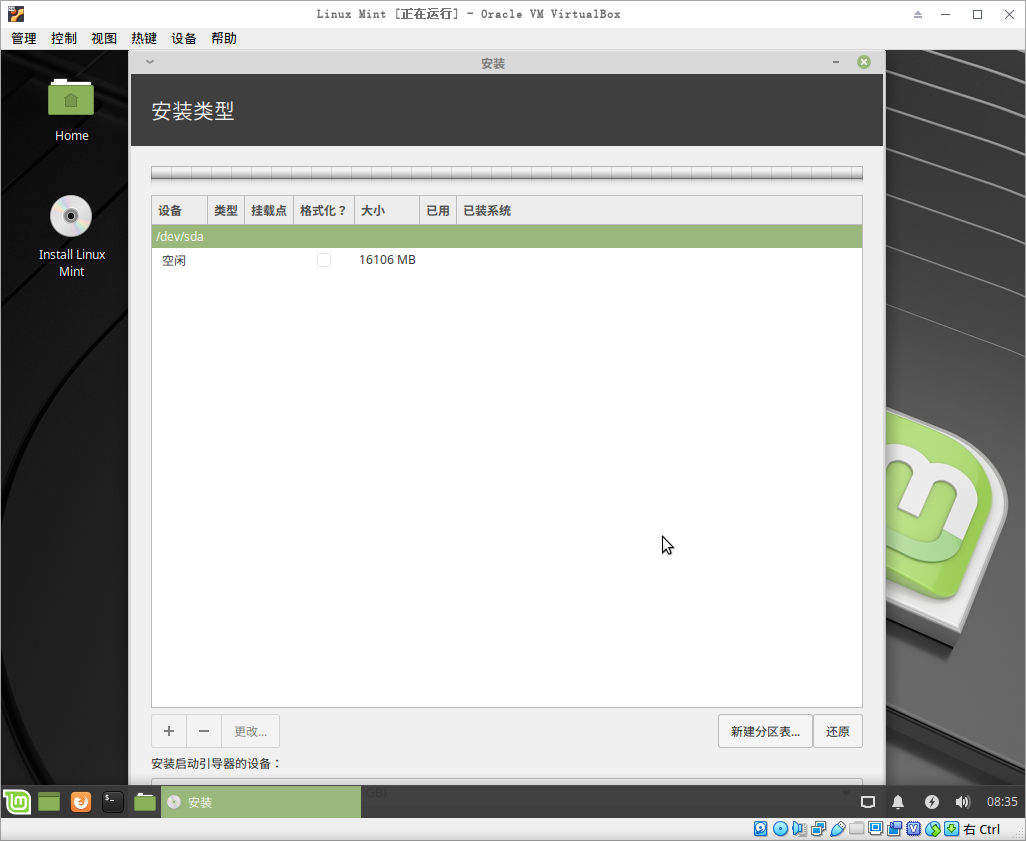Click the disk partition usage bar
The width and height of the screenshot is (1026, 841).
506,174
